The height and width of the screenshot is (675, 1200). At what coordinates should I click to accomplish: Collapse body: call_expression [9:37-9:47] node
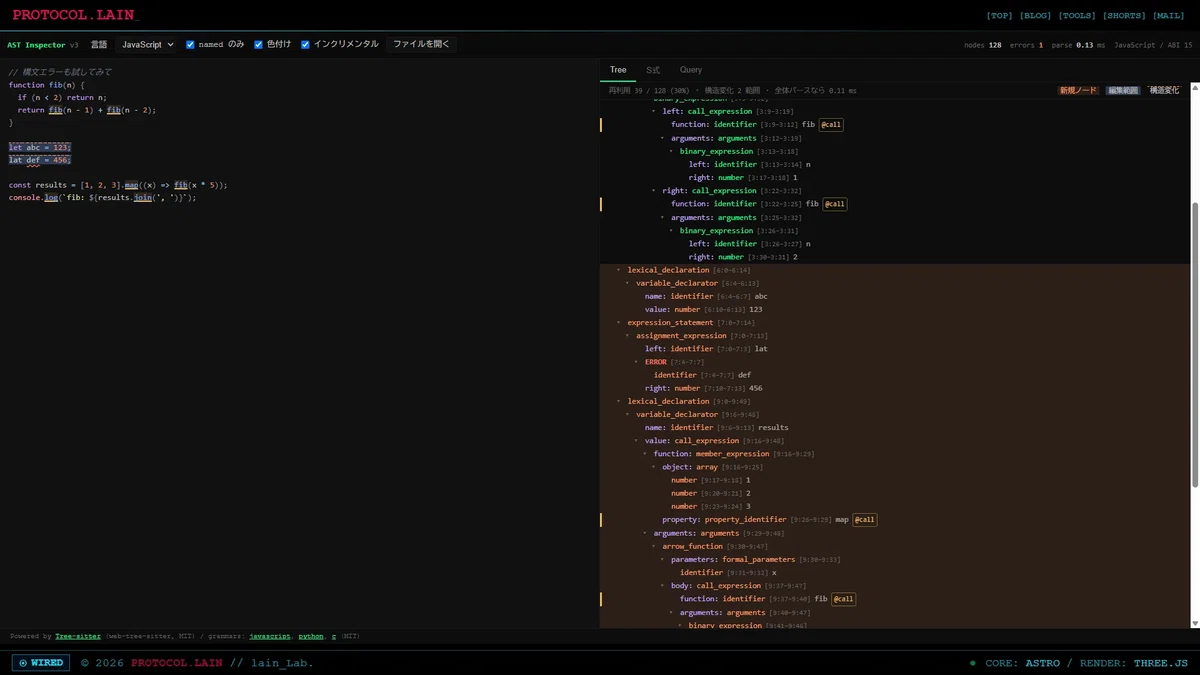point(663,586)
